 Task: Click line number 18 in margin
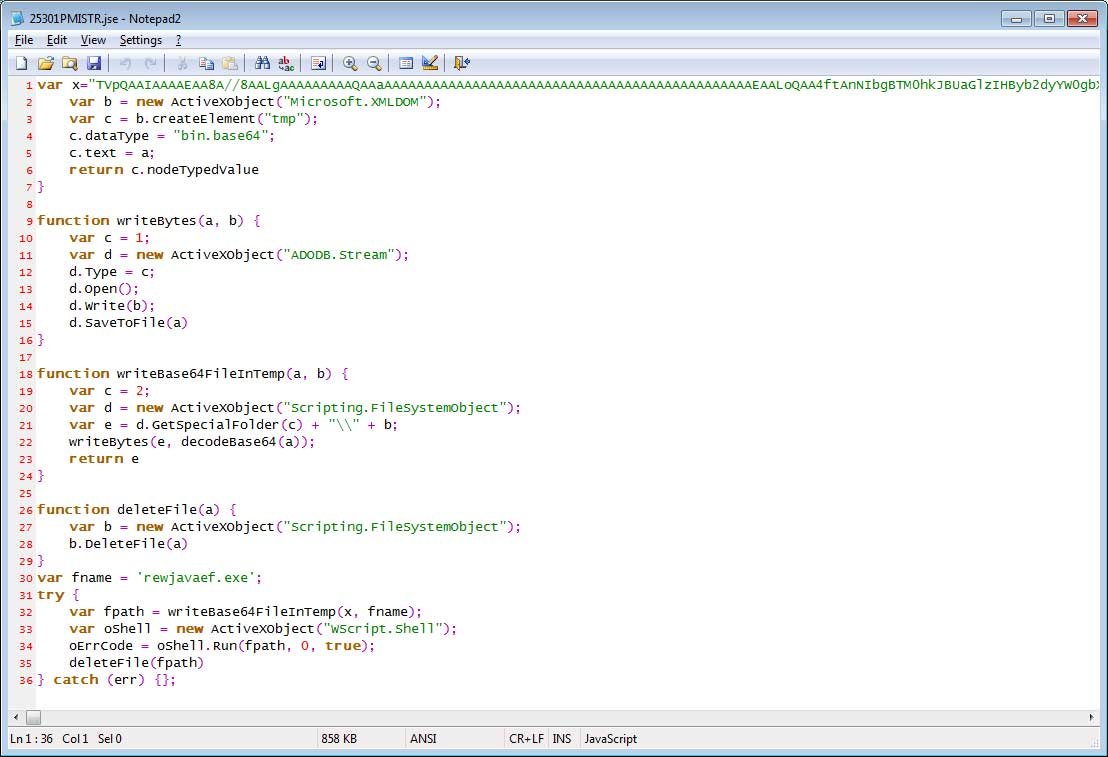click(x=25, y=374)
